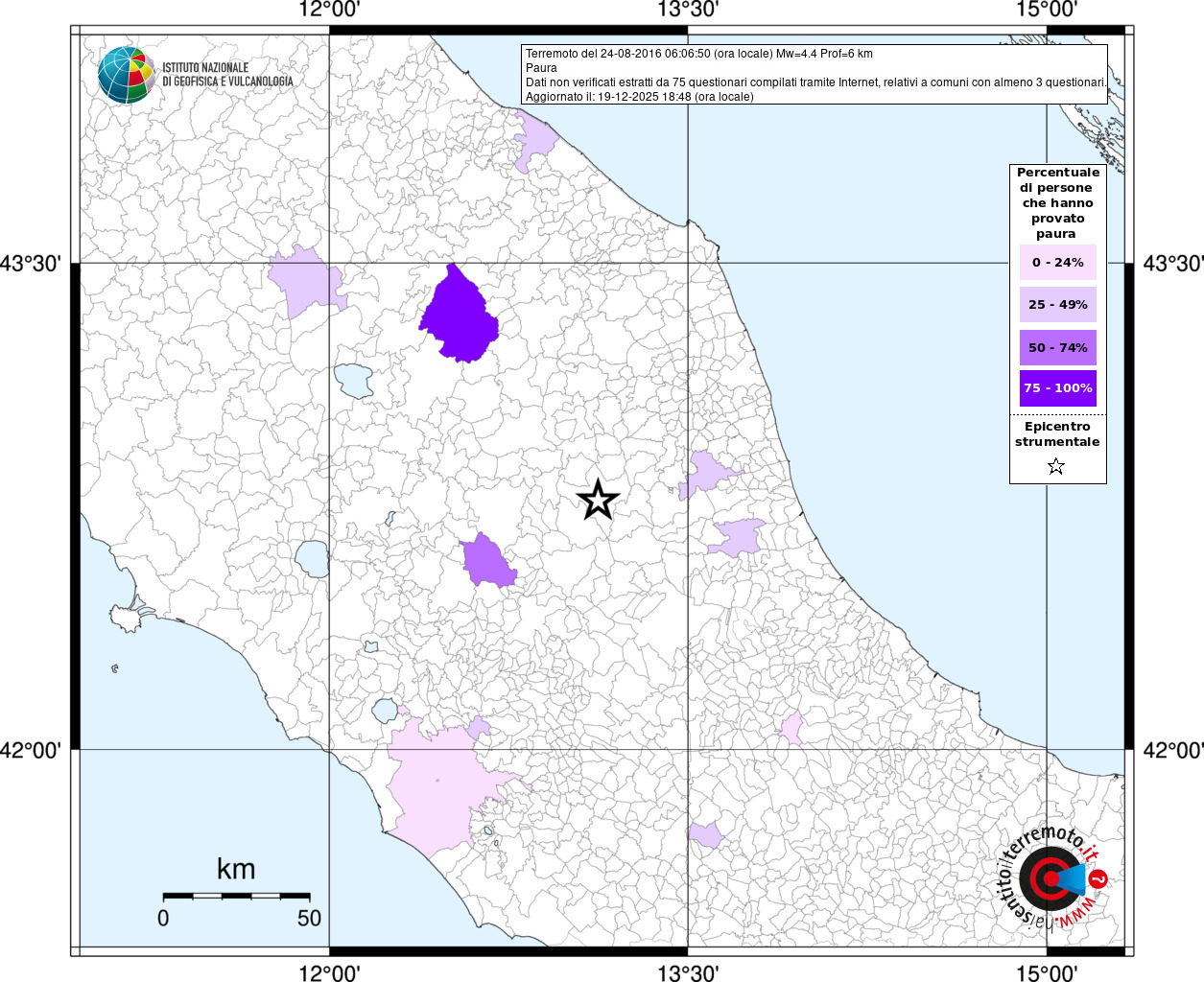Click the epicenter star on the map
Image resolution: width=1204 pixels, height=982 pixels.
[599, 500]
